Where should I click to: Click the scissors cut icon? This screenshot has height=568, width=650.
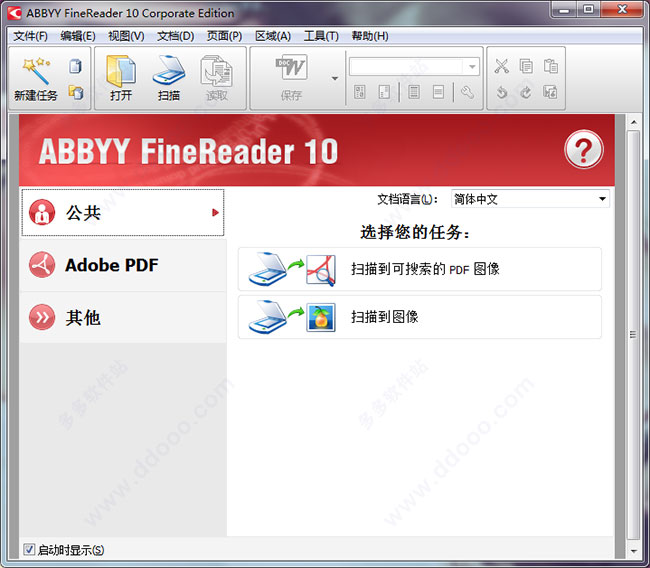[x=502, y=66]
